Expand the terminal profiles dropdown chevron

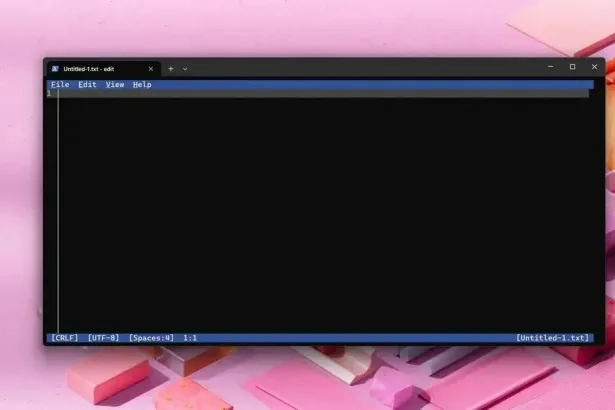(185, 69)
